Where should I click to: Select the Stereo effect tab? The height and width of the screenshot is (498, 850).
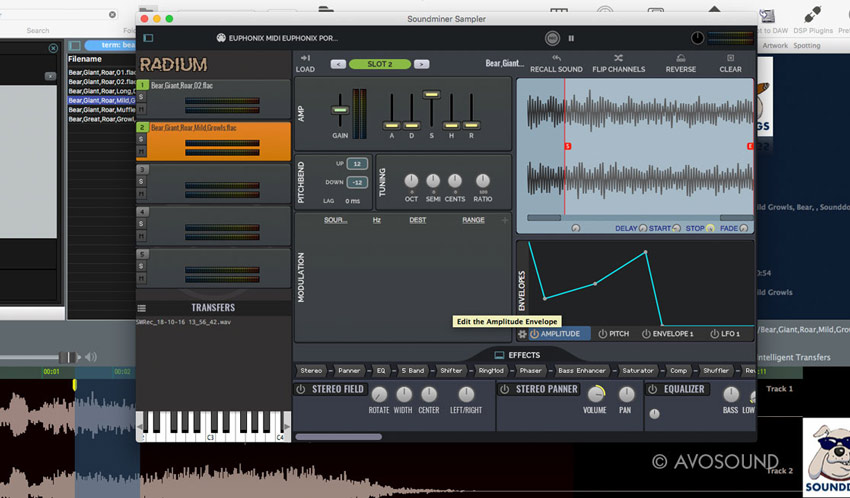tap(311, 371)
